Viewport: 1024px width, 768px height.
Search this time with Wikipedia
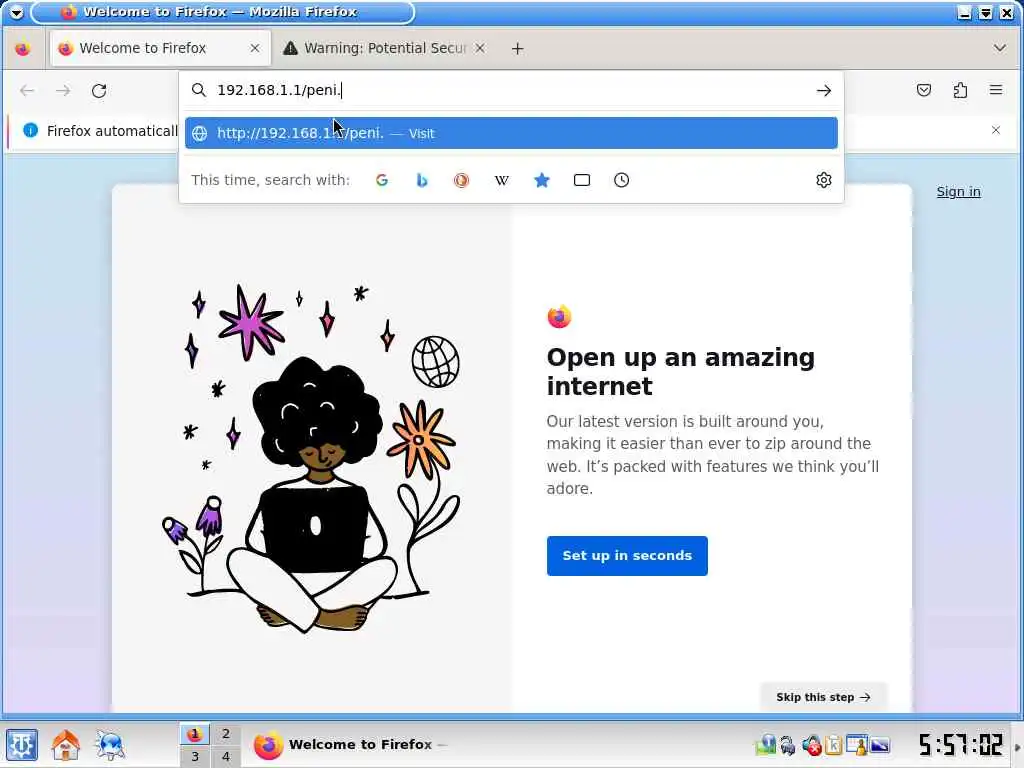tap(502, 180)
